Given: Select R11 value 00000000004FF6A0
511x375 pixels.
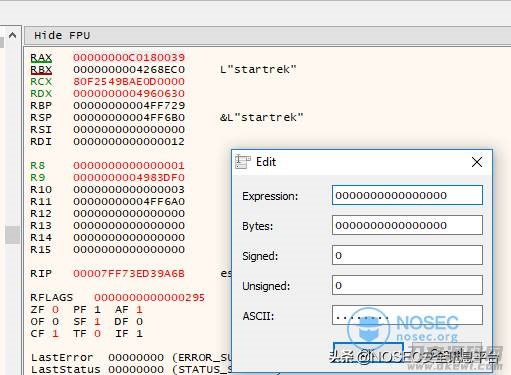Looking at the screenshot, I should pos(129,201).
